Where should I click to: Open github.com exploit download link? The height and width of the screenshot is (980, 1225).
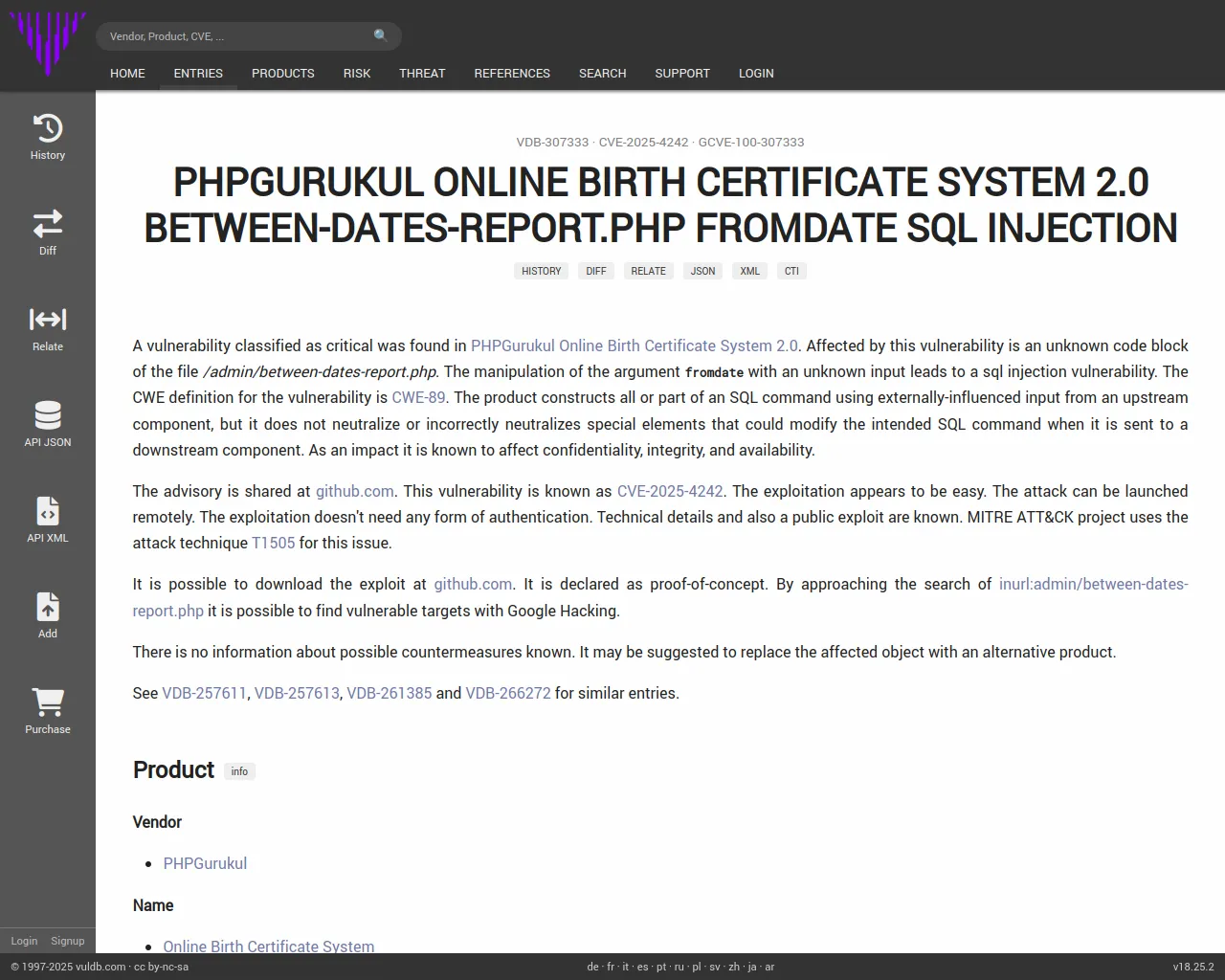coord(473,584)
